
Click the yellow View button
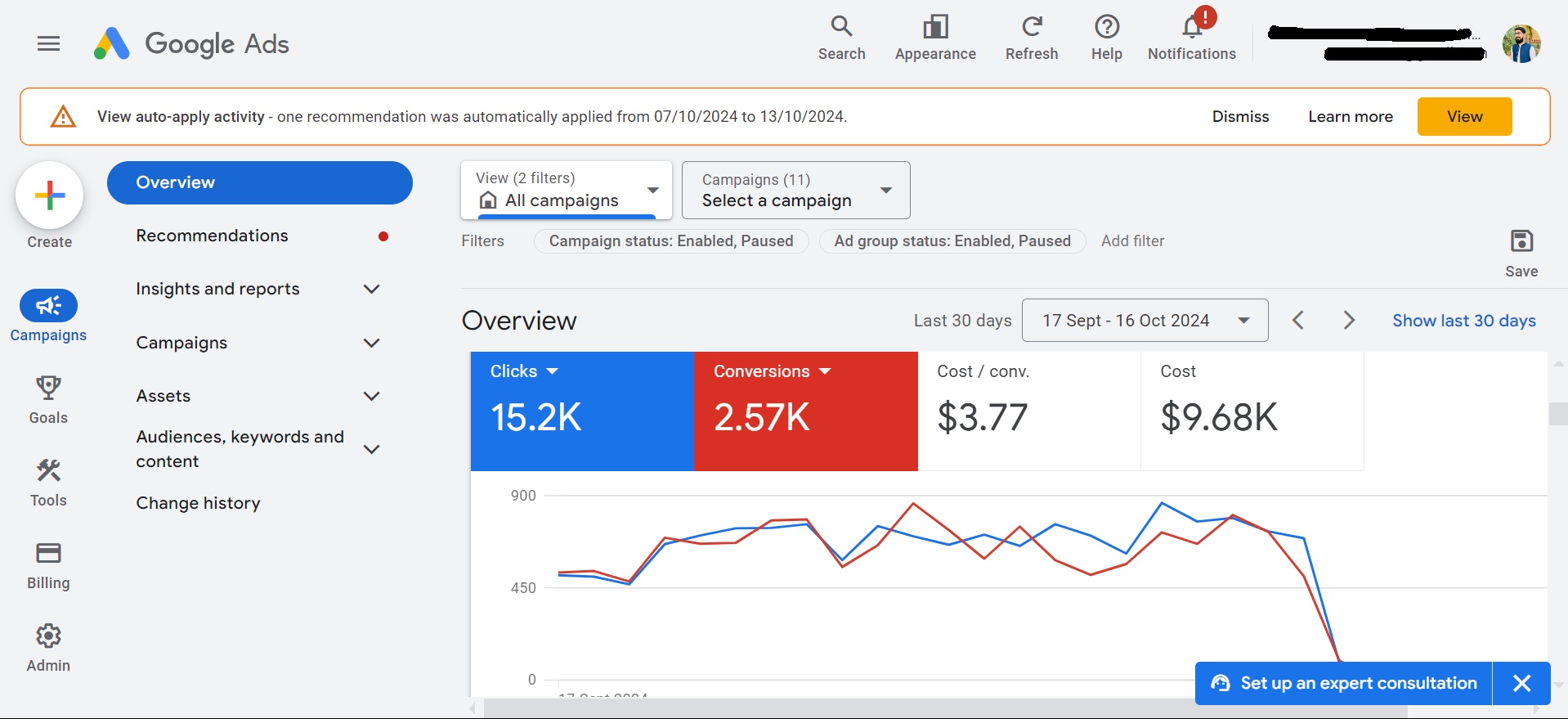pyautogui.click(x=1464, y=116)
